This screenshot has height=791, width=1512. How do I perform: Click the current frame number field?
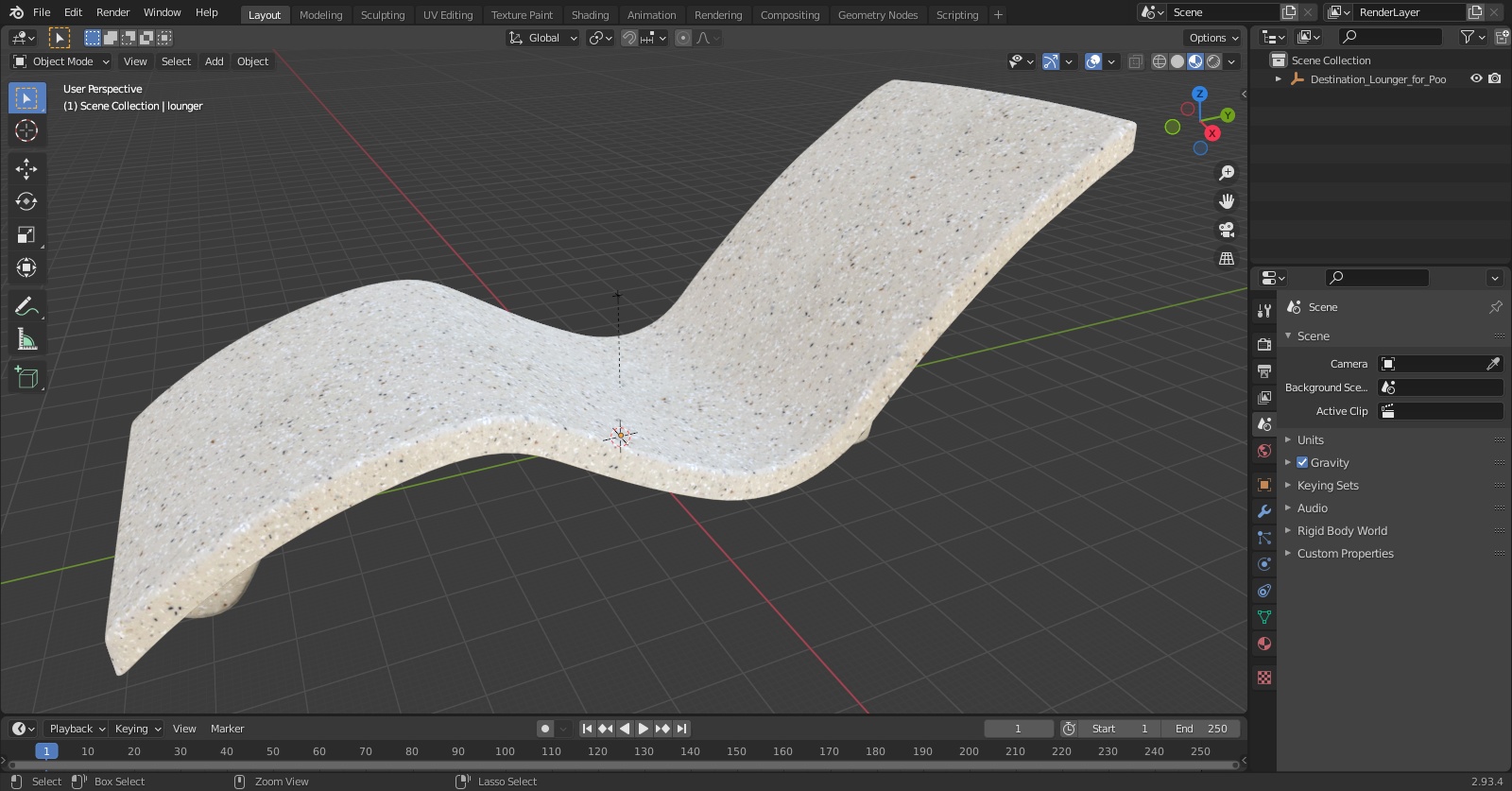(x=1019, y=729)
